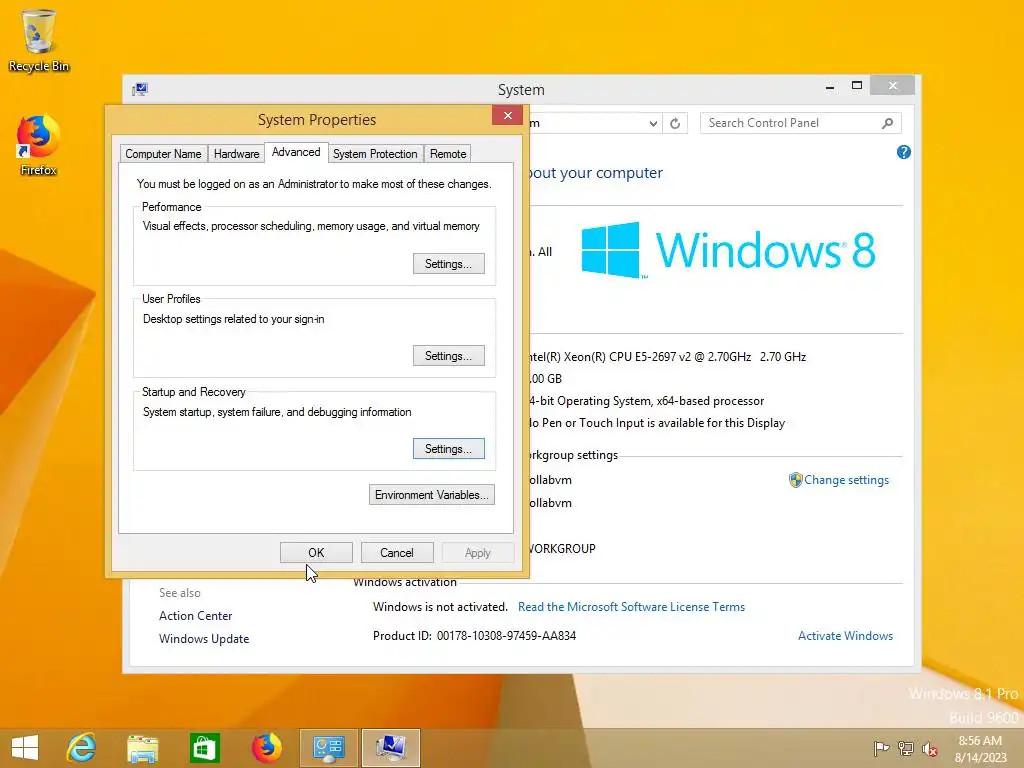Switch to the Computer Name tab
Viewport: 1024px width, 768px height.
click(163, 154)
